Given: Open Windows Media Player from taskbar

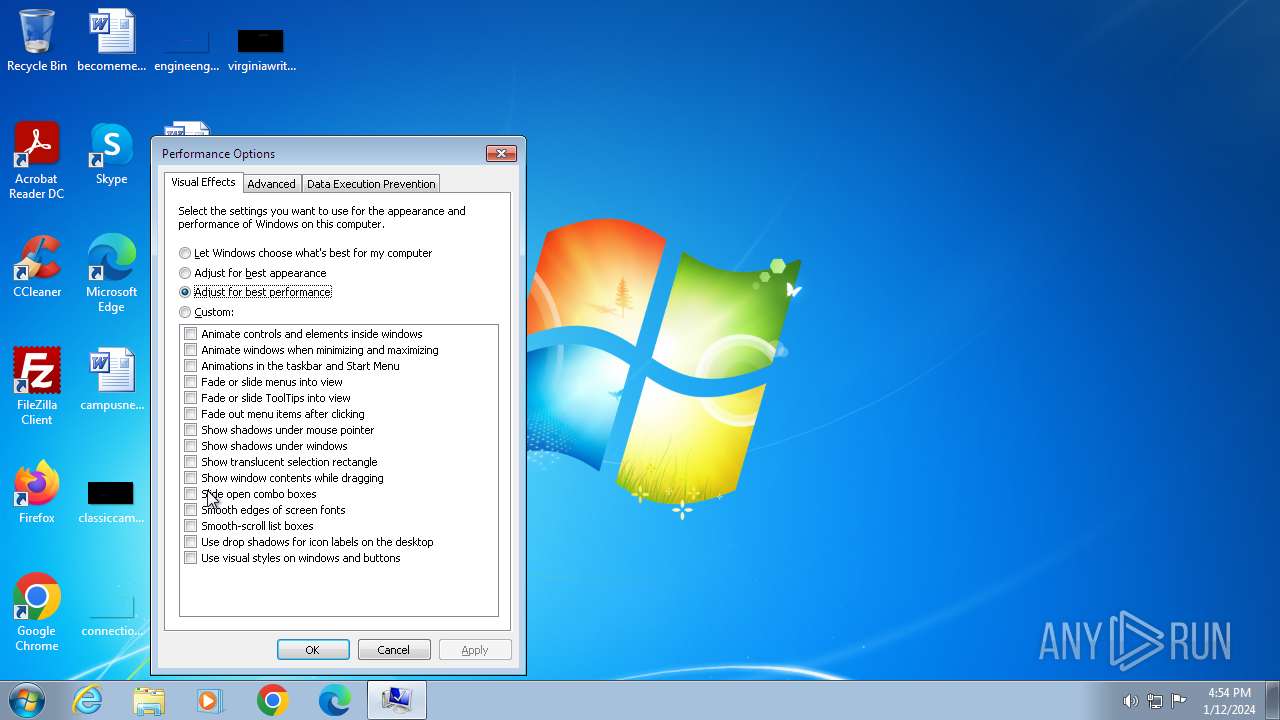Looking at the screenshot, I should pos(211,700).
